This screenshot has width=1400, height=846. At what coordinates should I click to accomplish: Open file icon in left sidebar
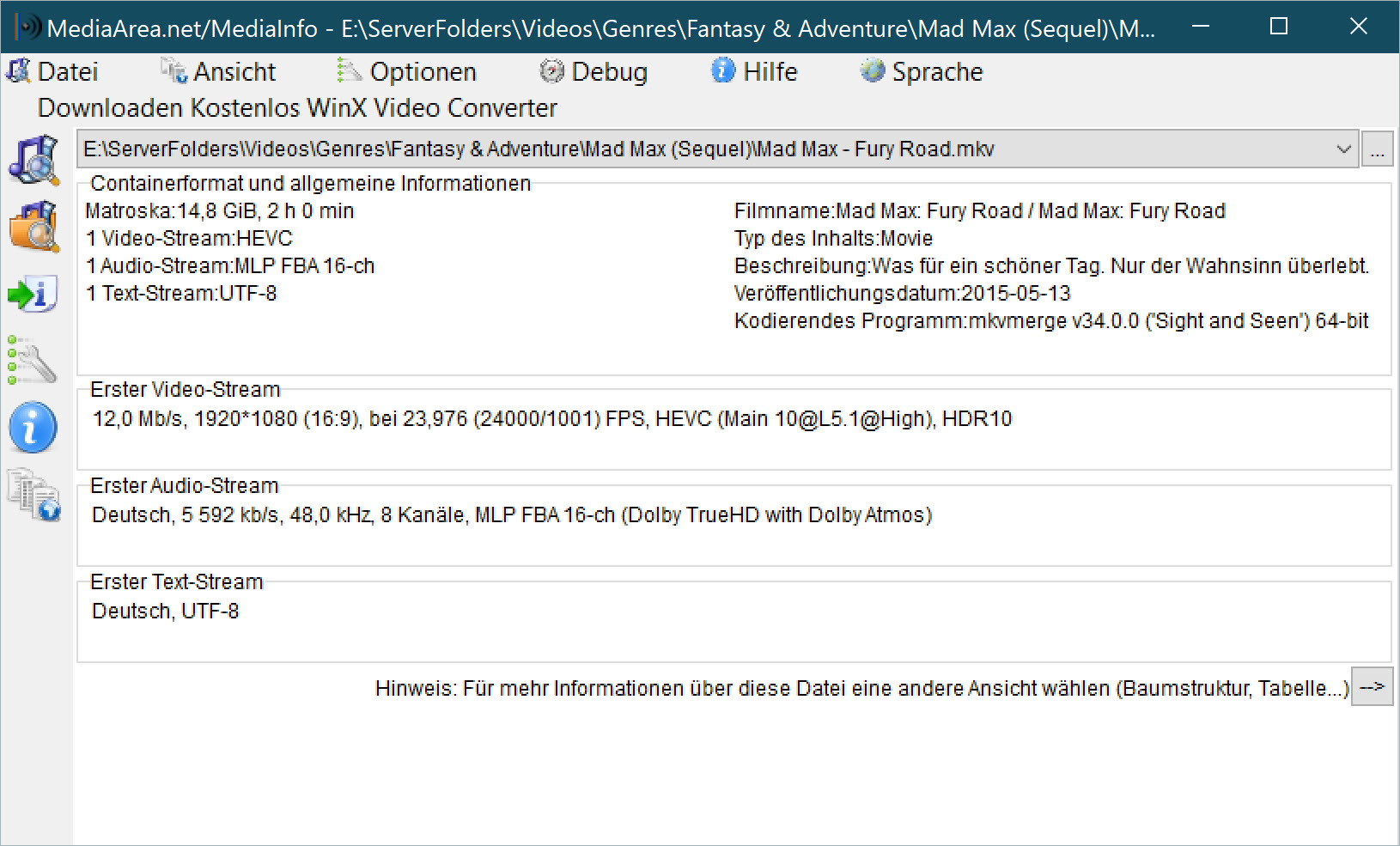click(34, 160)
